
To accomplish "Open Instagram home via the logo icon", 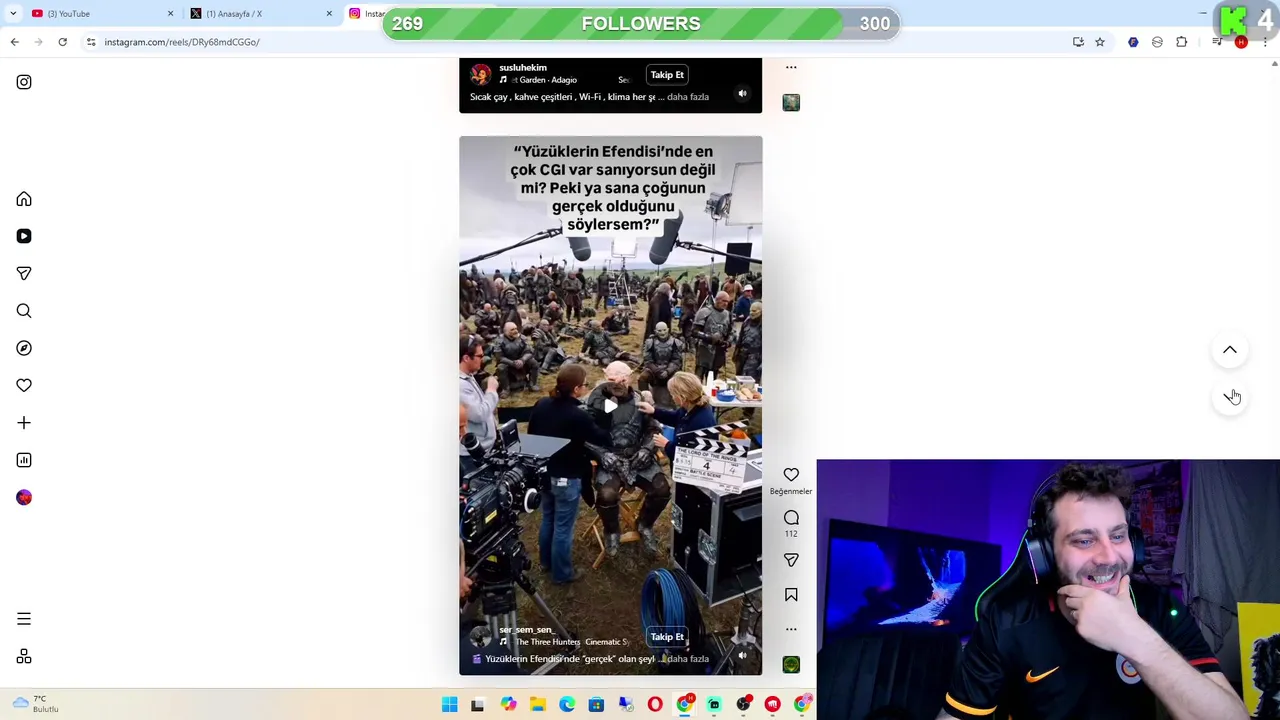I will pos(24,82).
